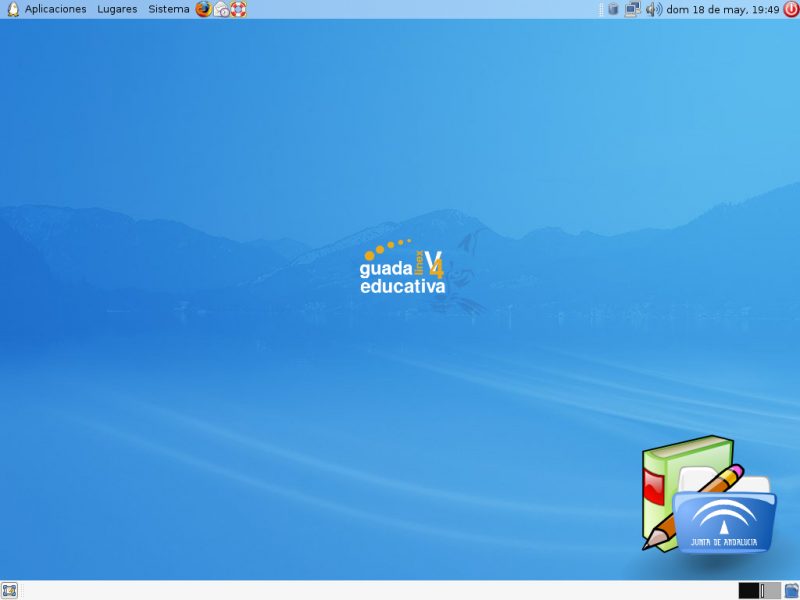Open help via the lifesaver icon
The image size is (800, 600).
[238, 9]
